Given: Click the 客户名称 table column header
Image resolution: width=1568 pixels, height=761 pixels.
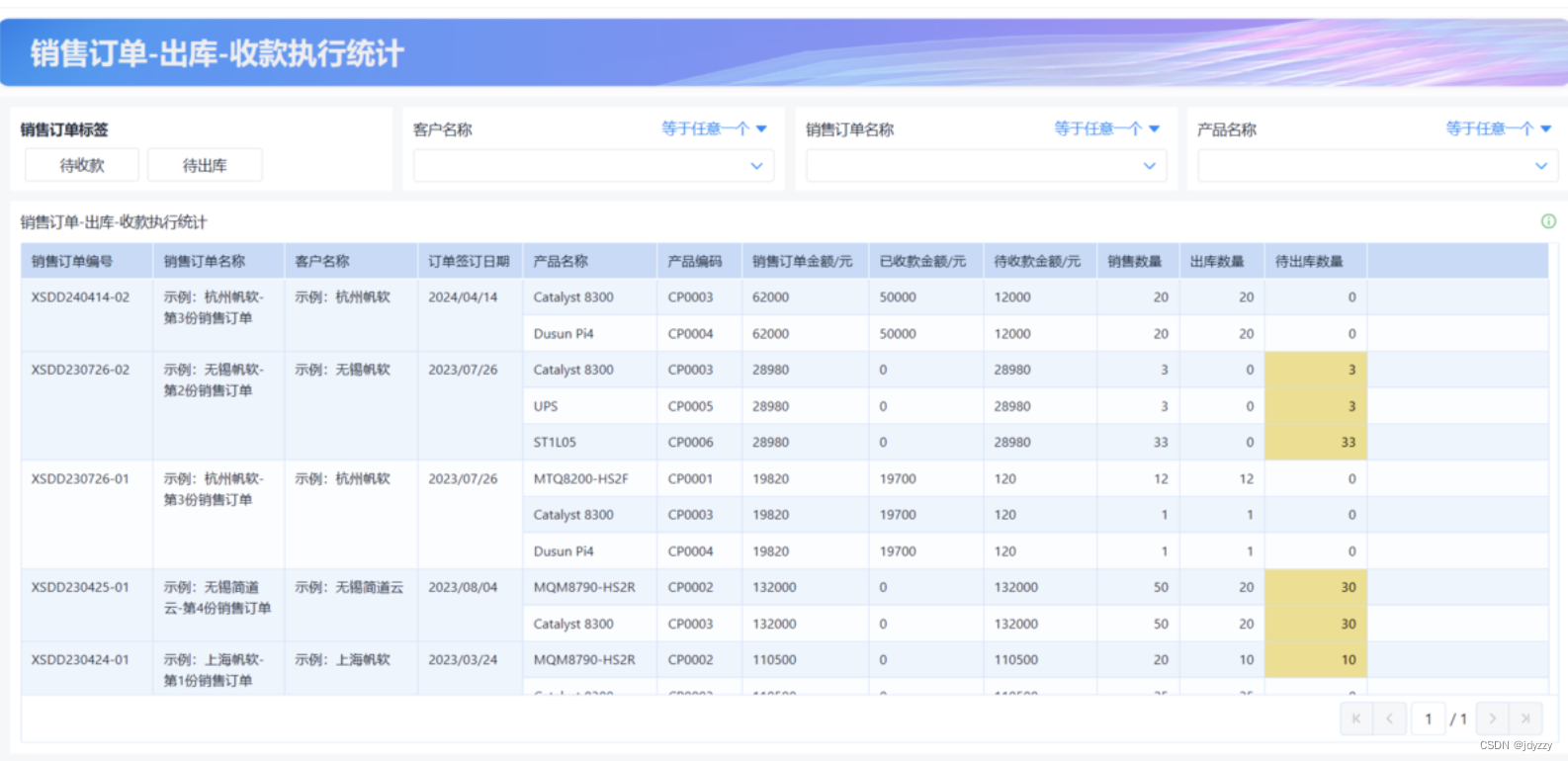Looking at the screenshot, I should [351, 261].
